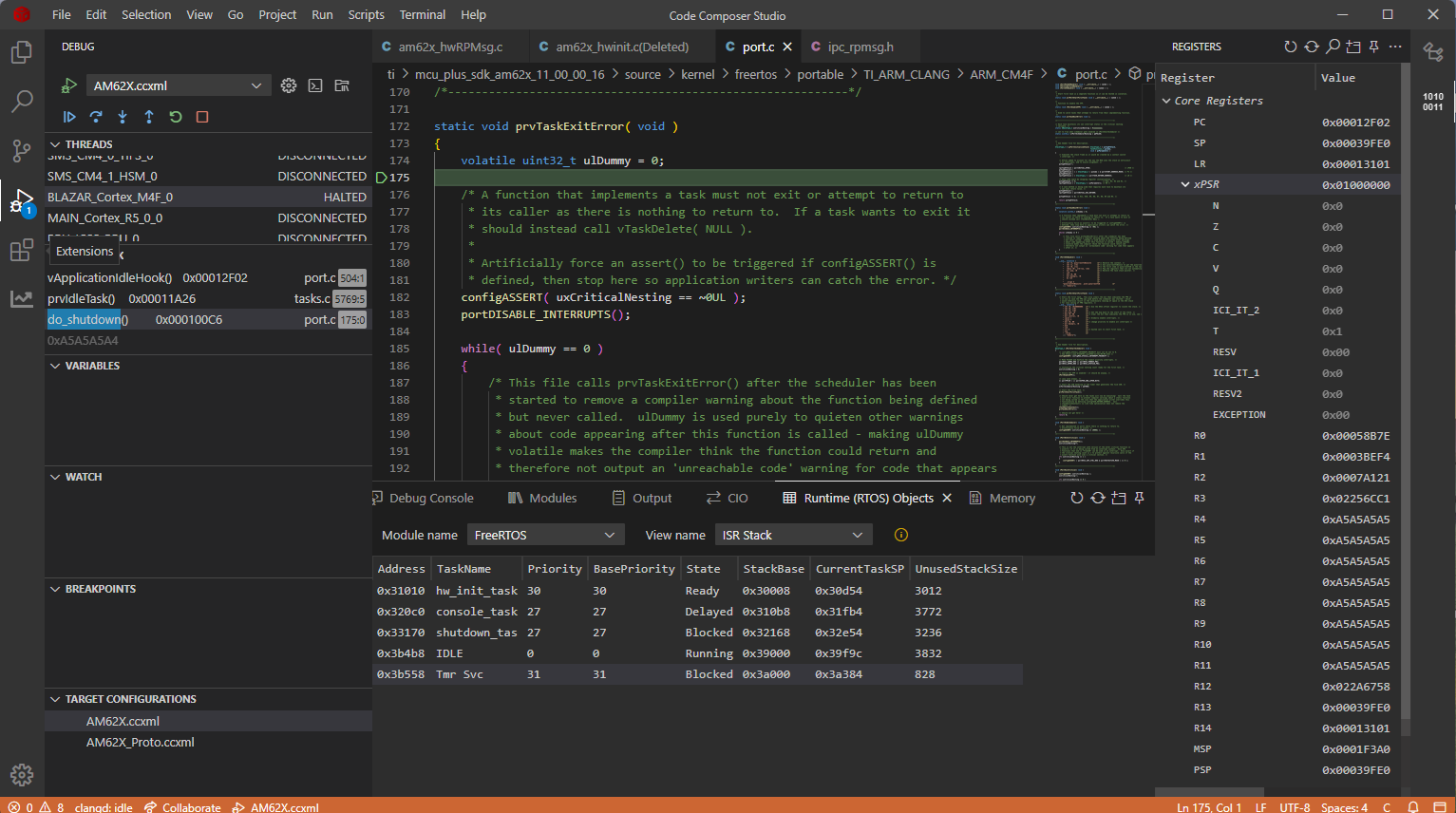1456x813 pixels.
Task: Search registers with the magnifier icon
Action: (x=1333, y=47)
